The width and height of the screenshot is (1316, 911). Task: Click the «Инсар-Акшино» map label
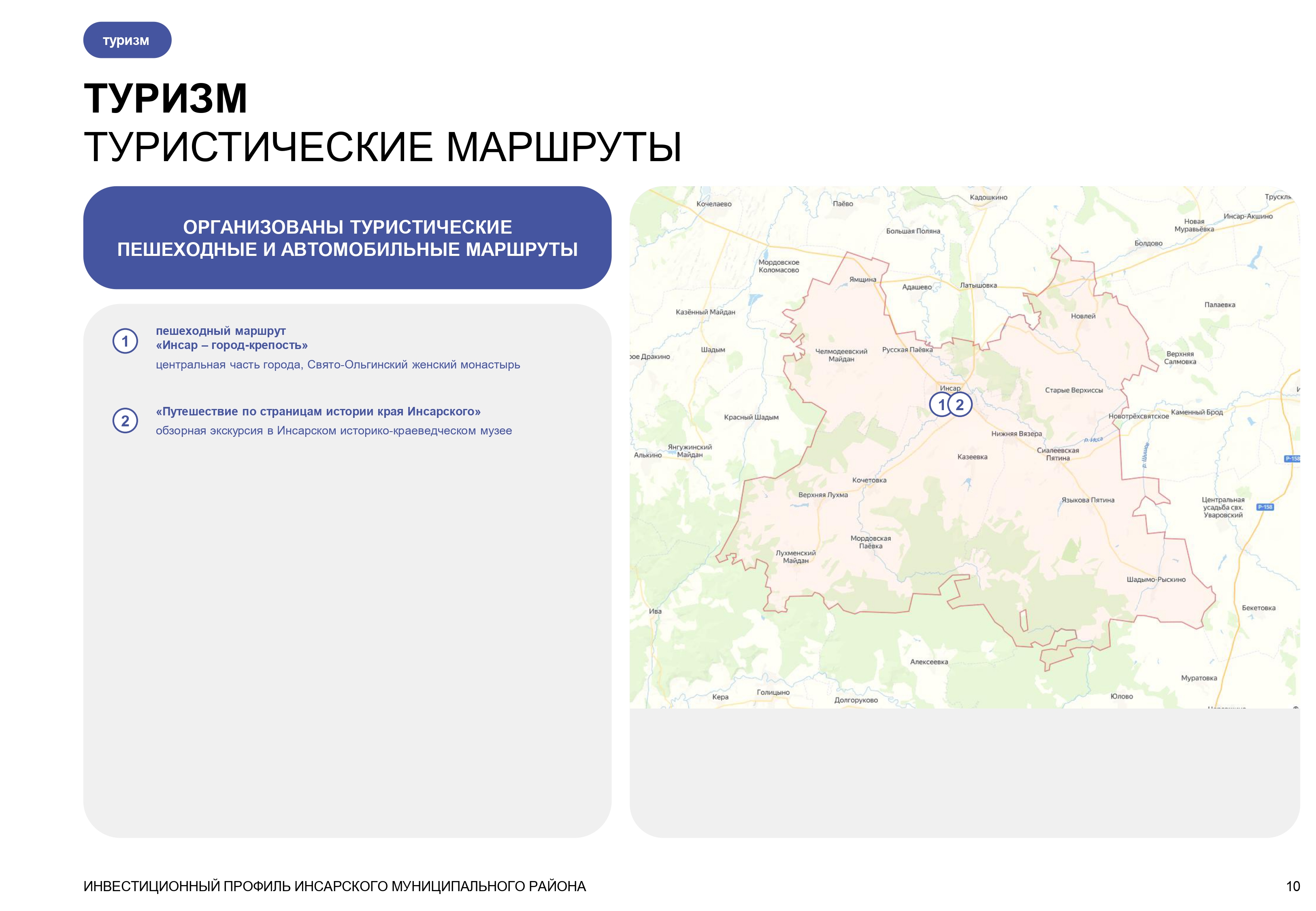[1248, 216]
